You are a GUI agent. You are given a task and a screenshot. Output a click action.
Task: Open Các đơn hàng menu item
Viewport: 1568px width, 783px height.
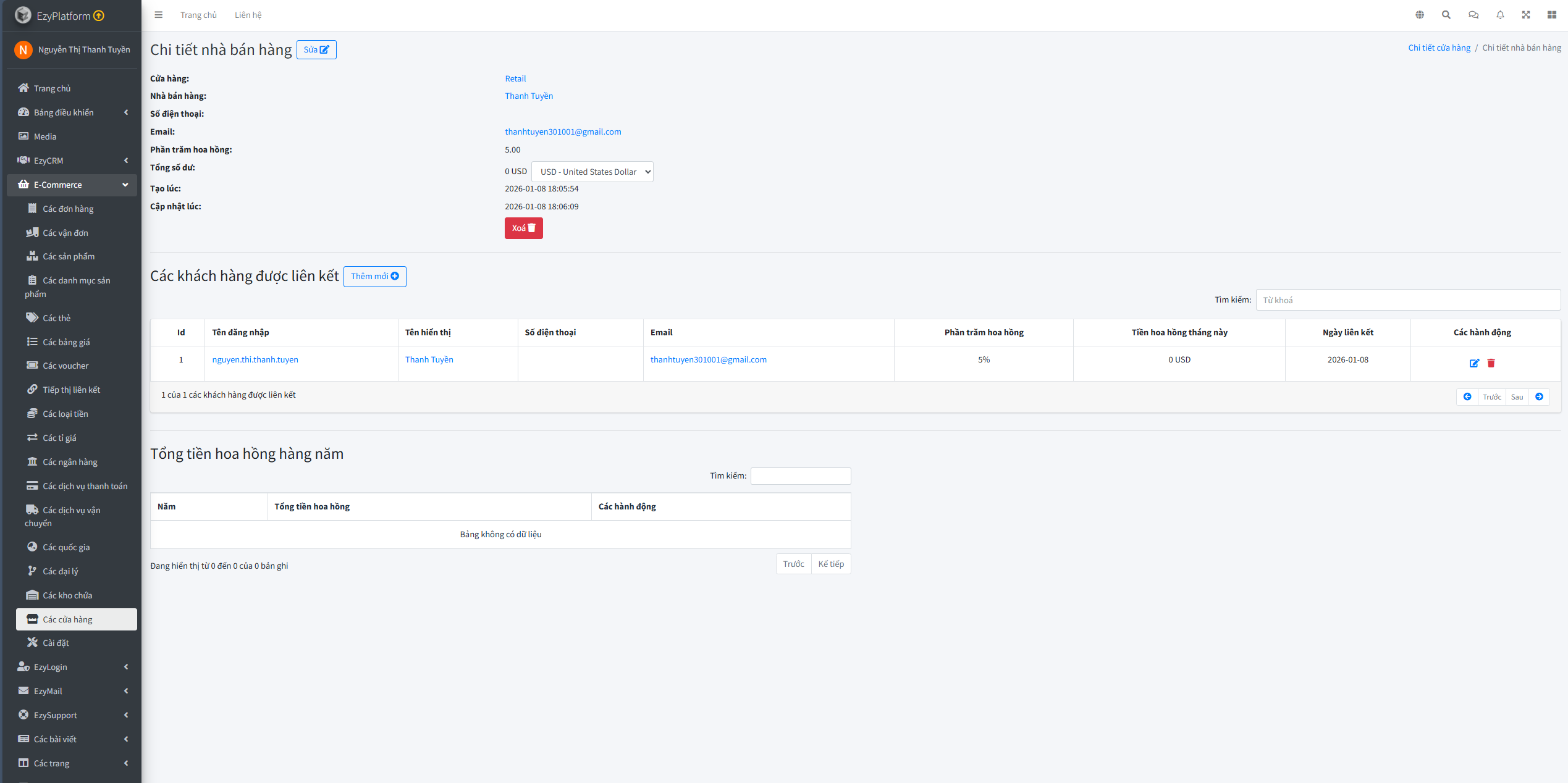[68, 209]
